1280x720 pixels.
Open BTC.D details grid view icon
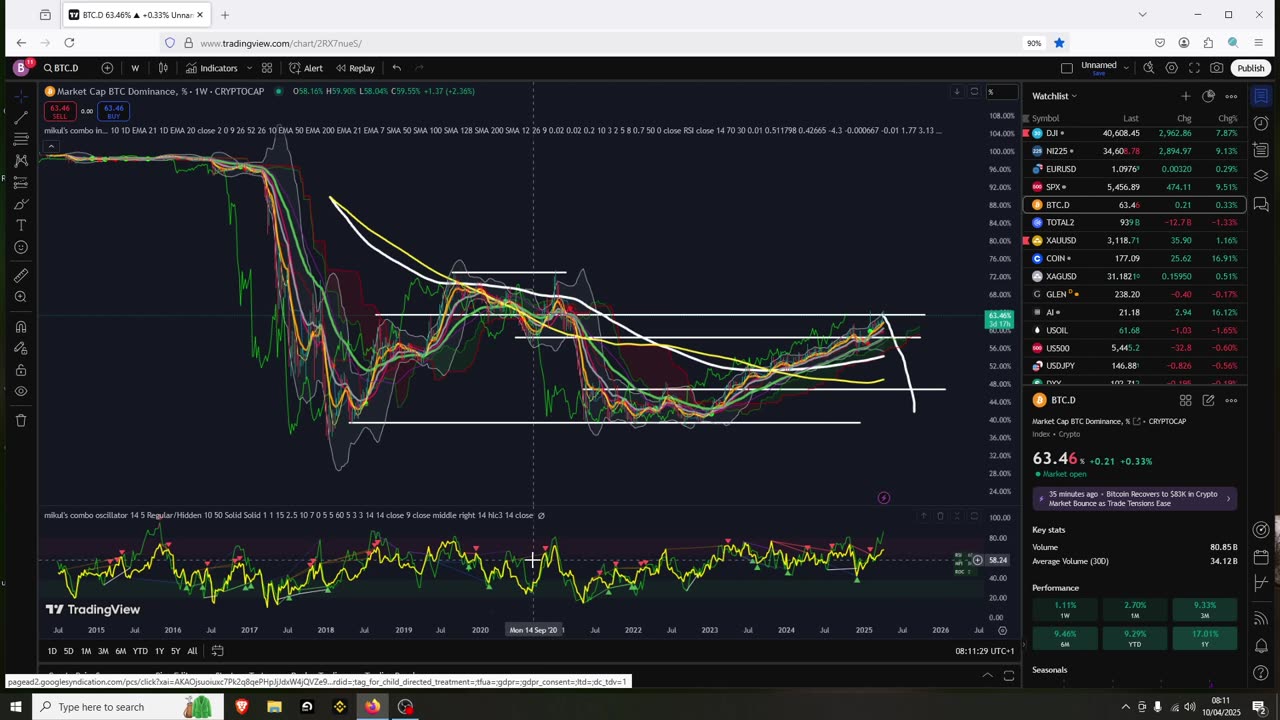coord(1186,400)
